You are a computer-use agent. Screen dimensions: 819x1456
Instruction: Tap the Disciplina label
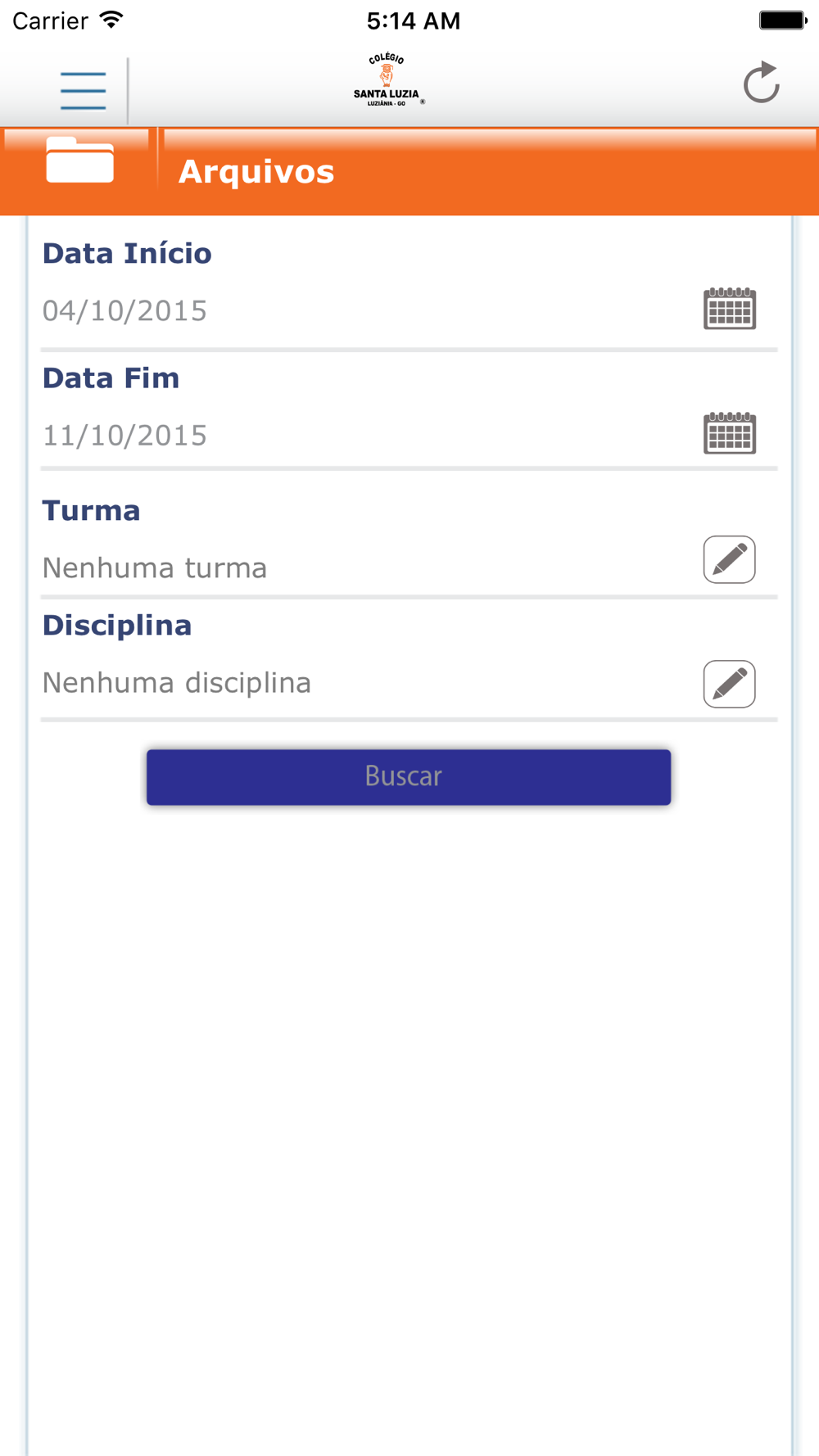pos(117,626)
